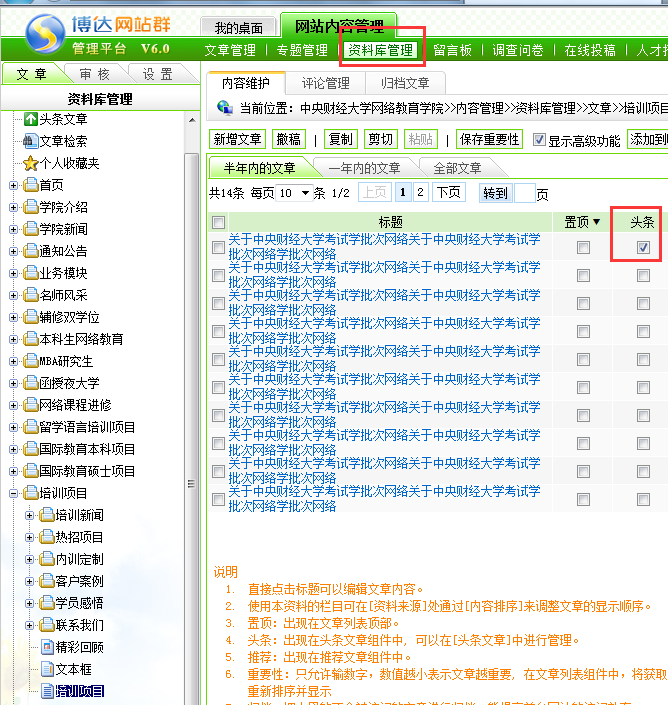Click the 客户案例 folder icon
The width and height of the screenshot is (668, 705).
(47, 581)
